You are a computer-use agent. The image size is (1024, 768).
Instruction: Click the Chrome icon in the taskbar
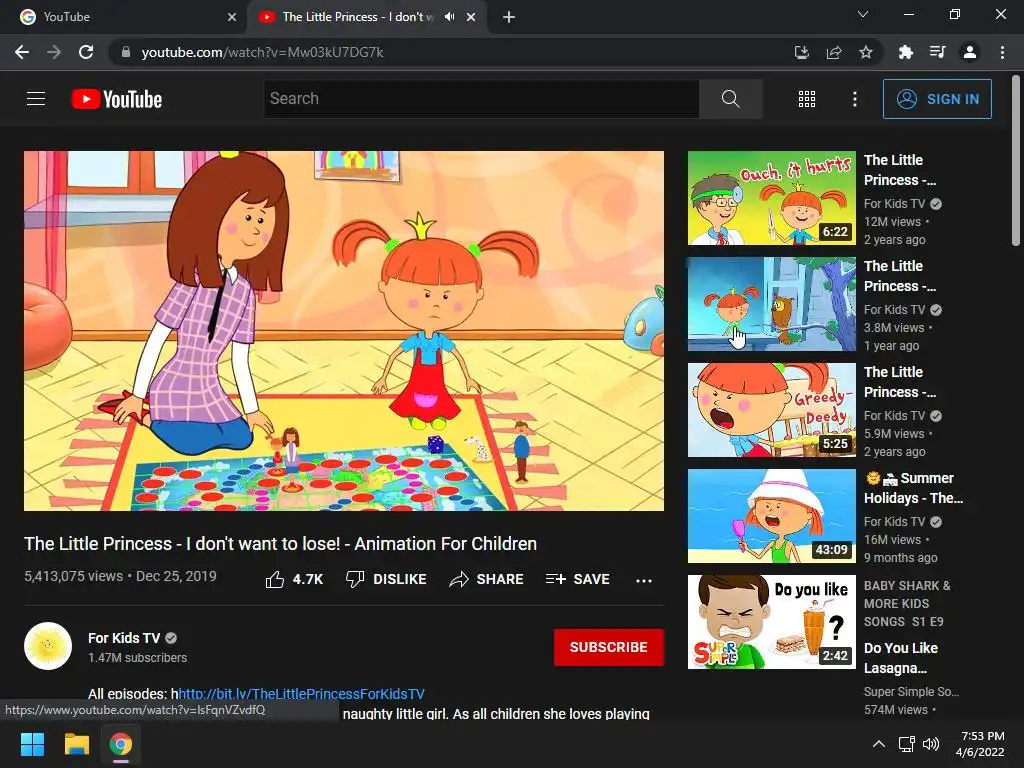pos(121,744)
